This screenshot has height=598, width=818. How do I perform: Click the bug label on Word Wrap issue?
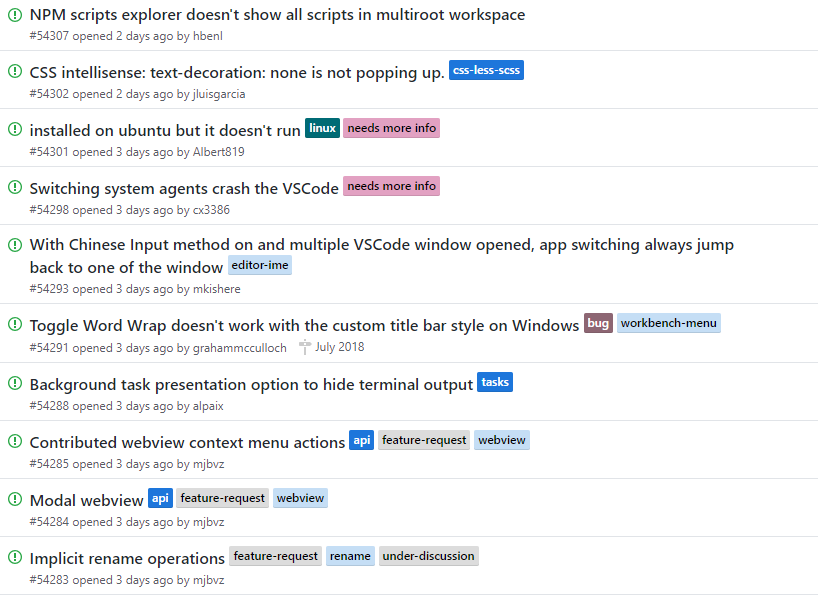coord(598,323)
